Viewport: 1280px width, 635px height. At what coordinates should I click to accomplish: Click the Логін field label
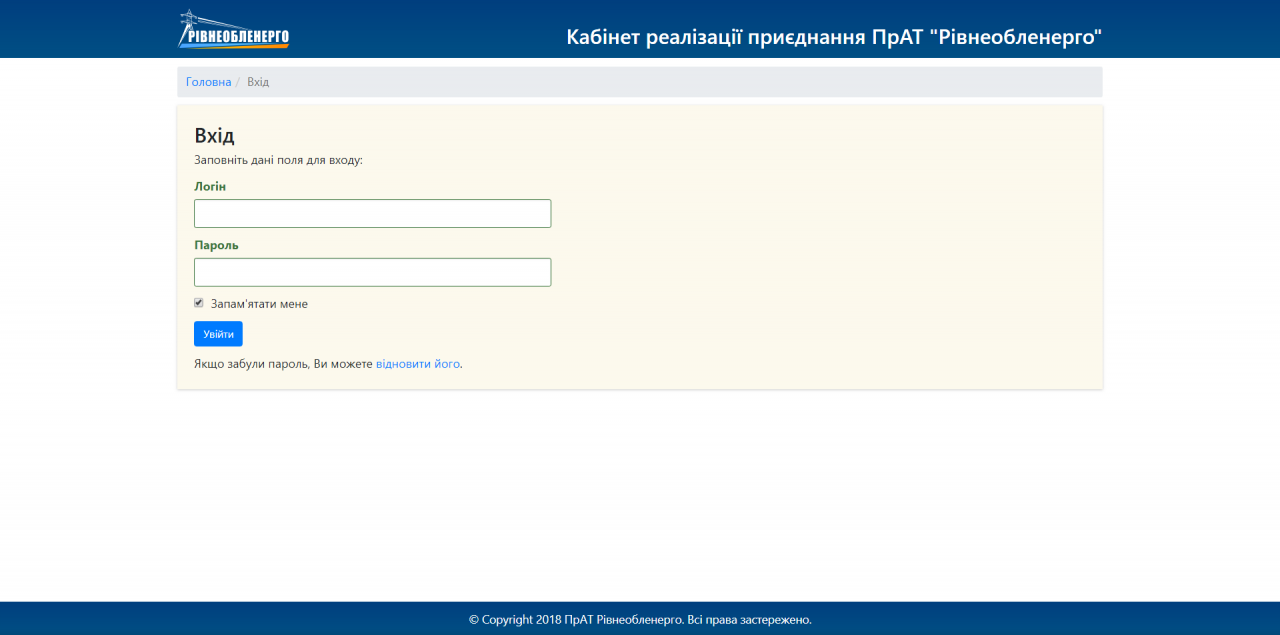click(210, 186)
